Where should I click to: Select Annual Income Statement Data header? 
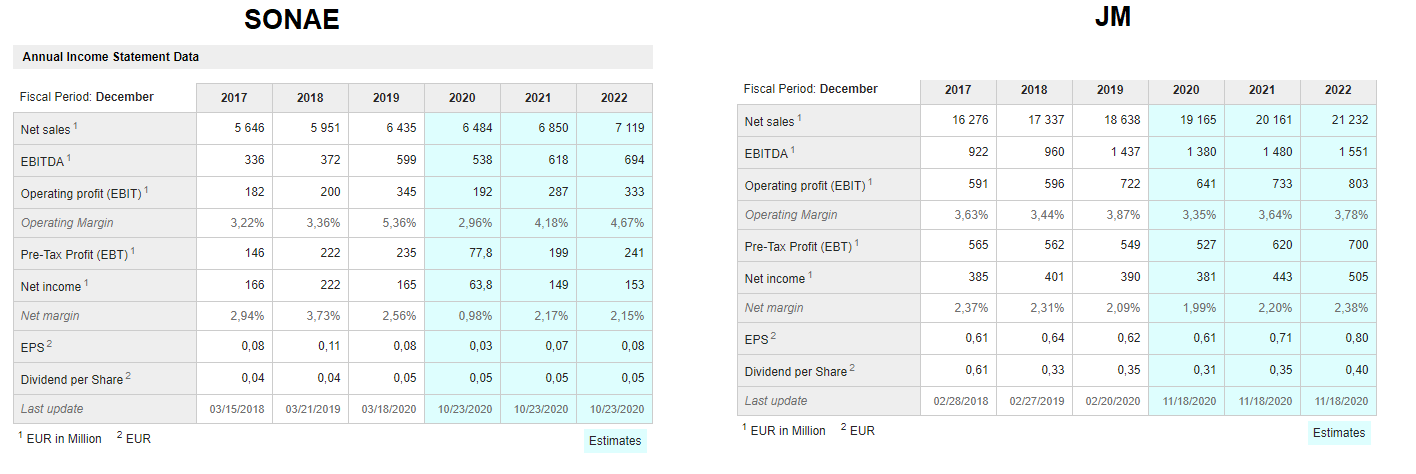pyautogui.click(x=111, y=57)
